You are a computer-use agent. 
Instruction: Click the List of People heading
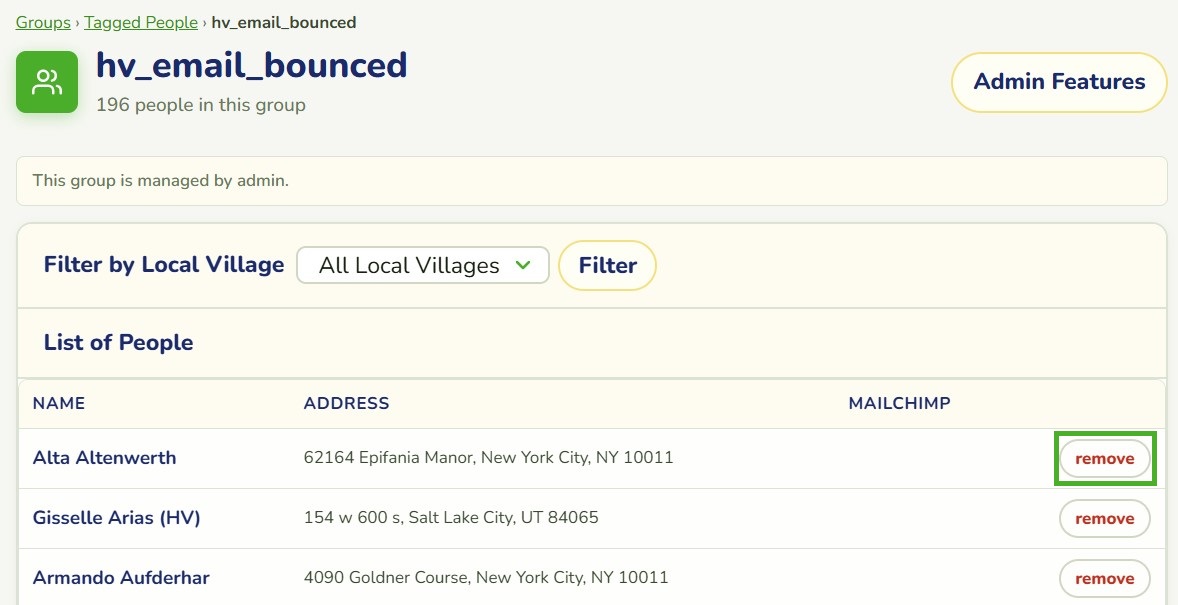click(x=119, y=343)
